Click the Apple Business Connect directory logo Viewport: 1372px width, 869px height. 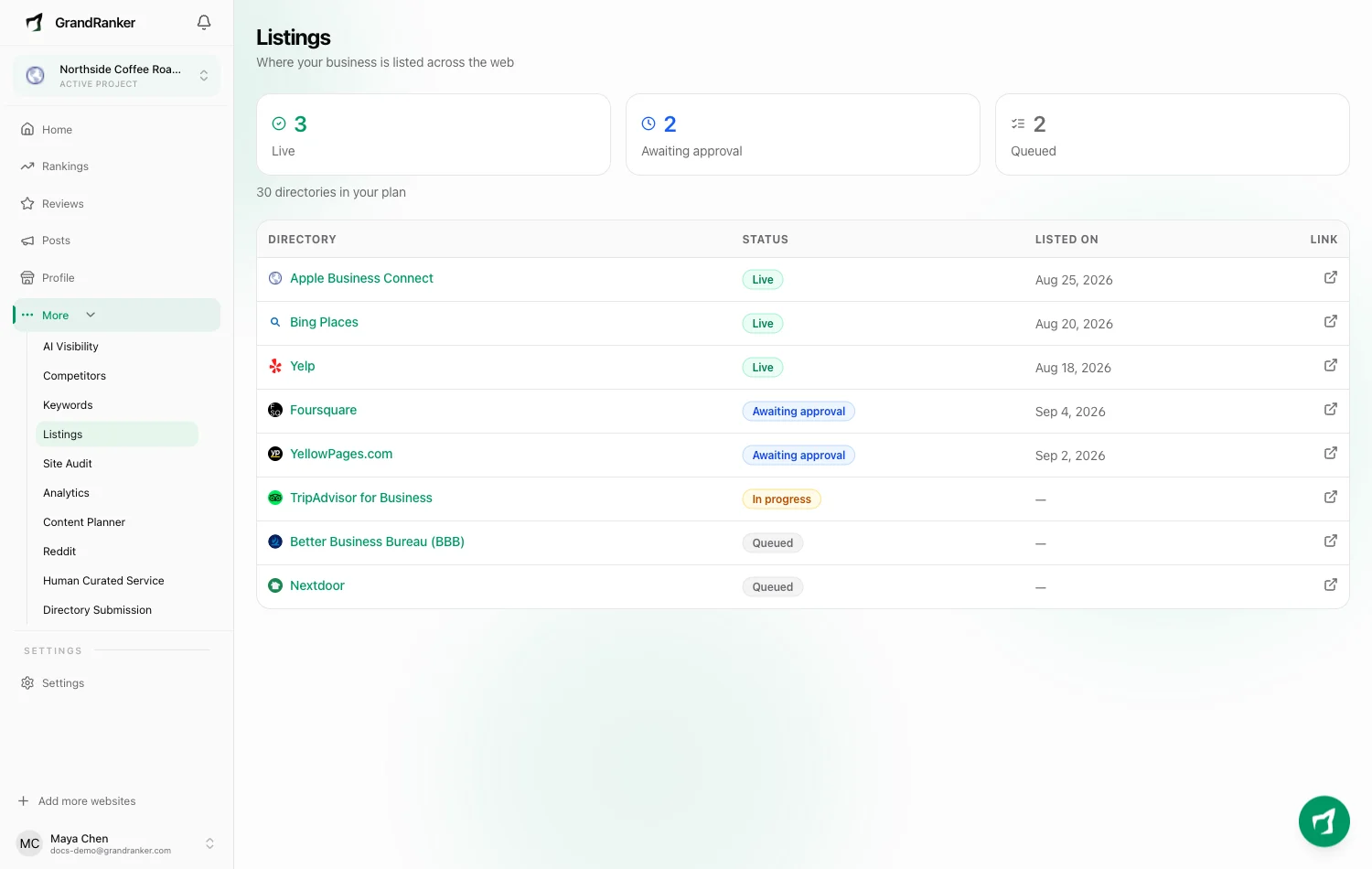point(275,278)
